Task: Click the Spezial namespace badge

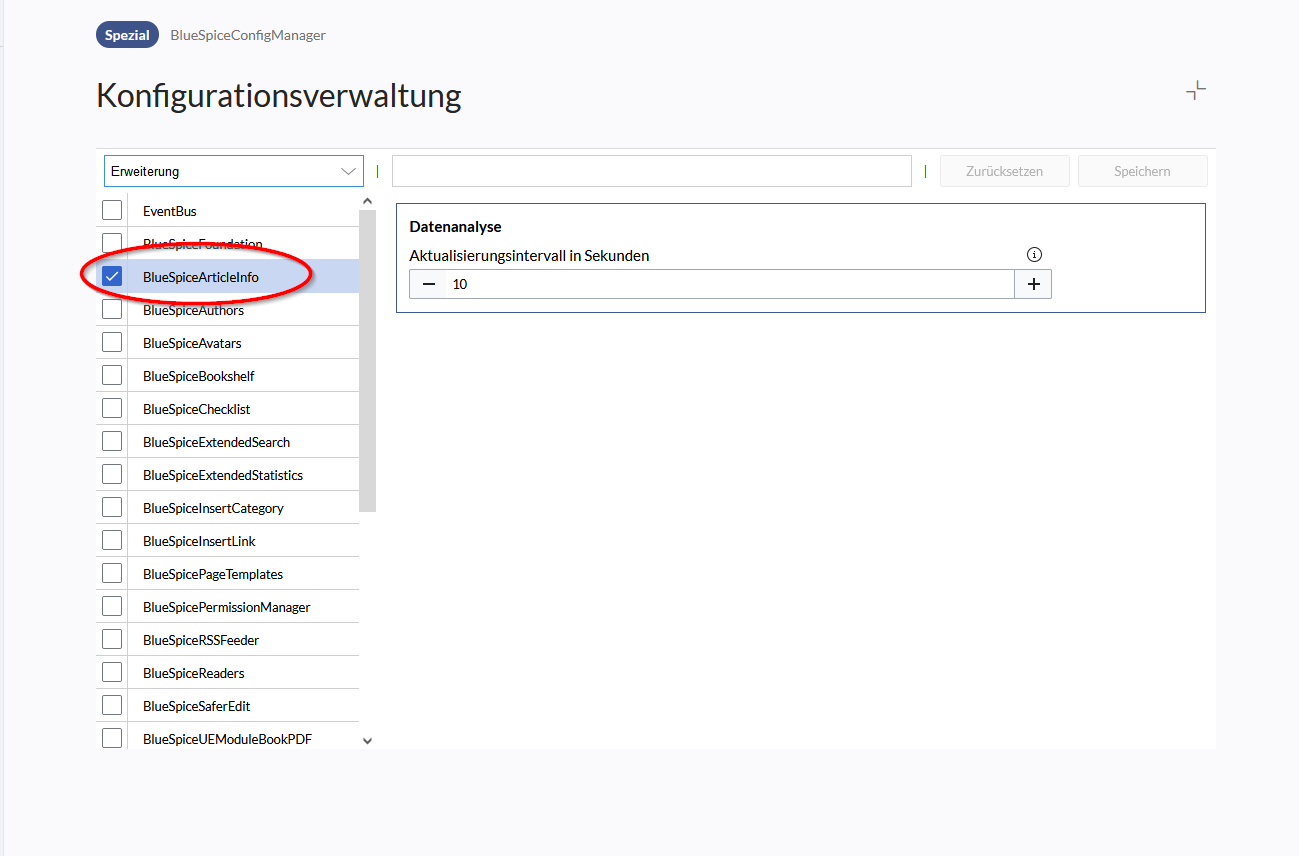Action: point(127,35)
